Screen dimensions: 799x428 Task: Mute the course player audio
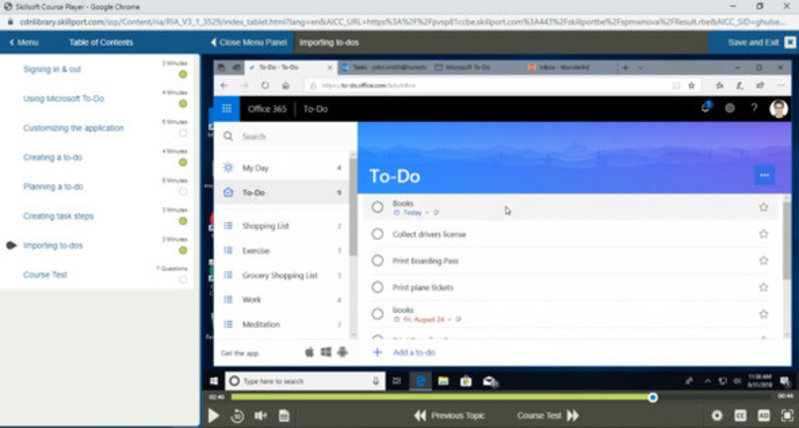260,416
